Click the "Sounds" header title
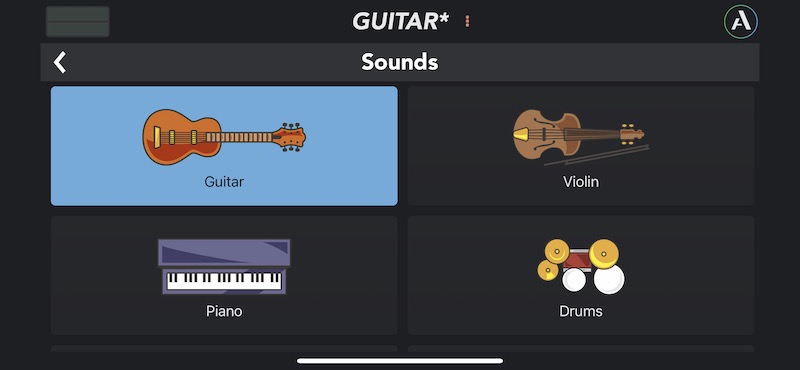 [x=400, y=62]
